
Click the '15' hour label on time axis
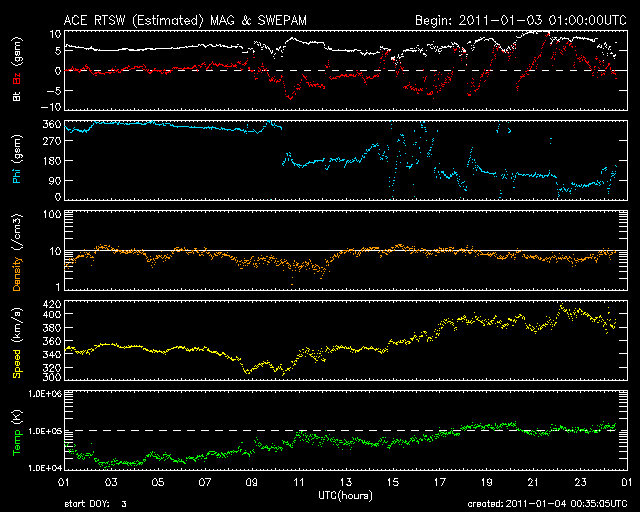[x=393, y=483]
